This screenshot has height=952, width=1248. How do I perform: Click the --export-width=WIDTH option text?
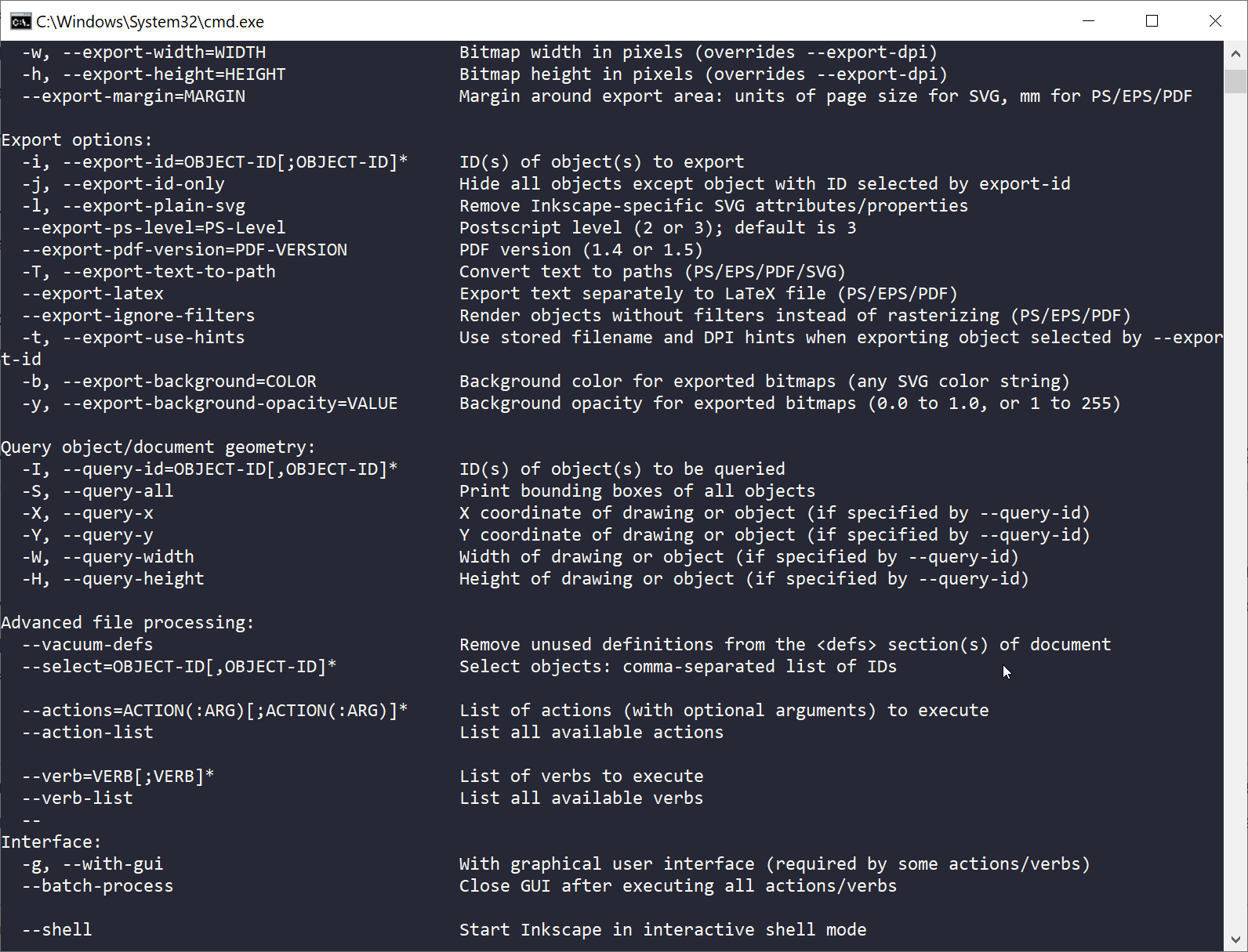point(164,52)
